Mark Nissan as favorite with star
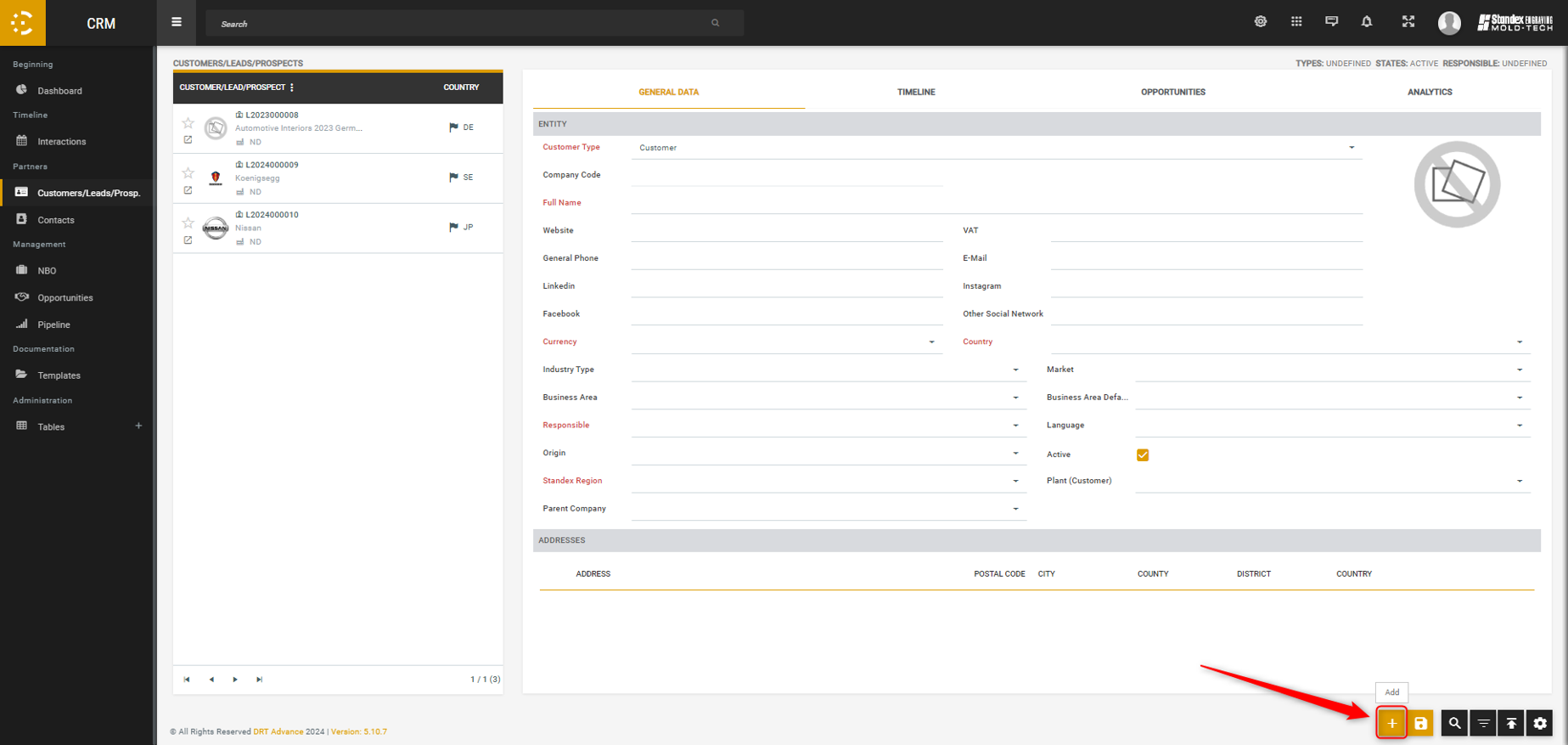1568x745 pixels. point(188,223)
